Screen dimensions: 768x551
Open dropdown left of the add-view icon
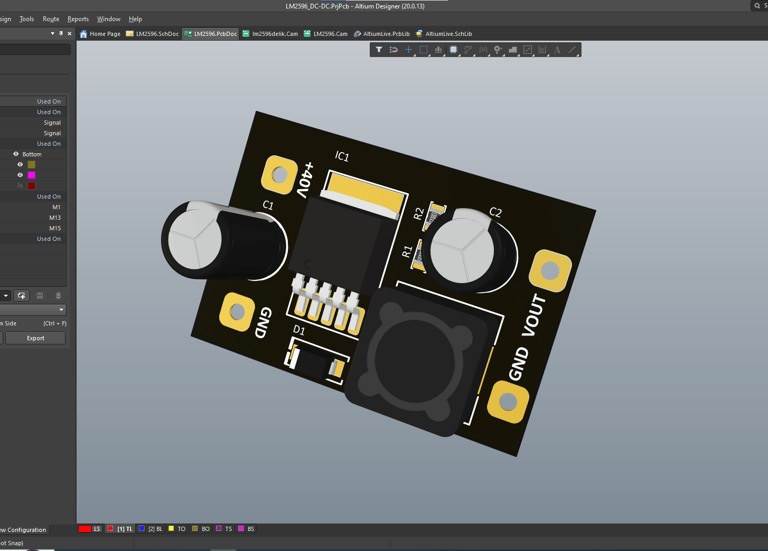point(6,296)
